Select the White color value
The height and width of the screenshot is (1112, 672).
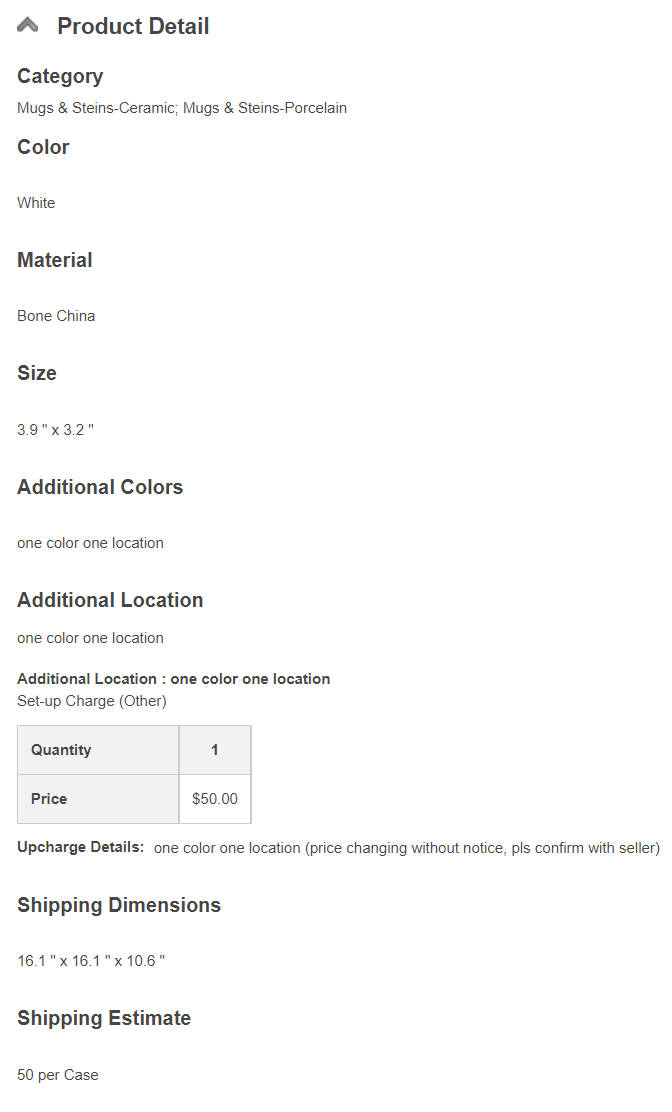tap(36, 203)
